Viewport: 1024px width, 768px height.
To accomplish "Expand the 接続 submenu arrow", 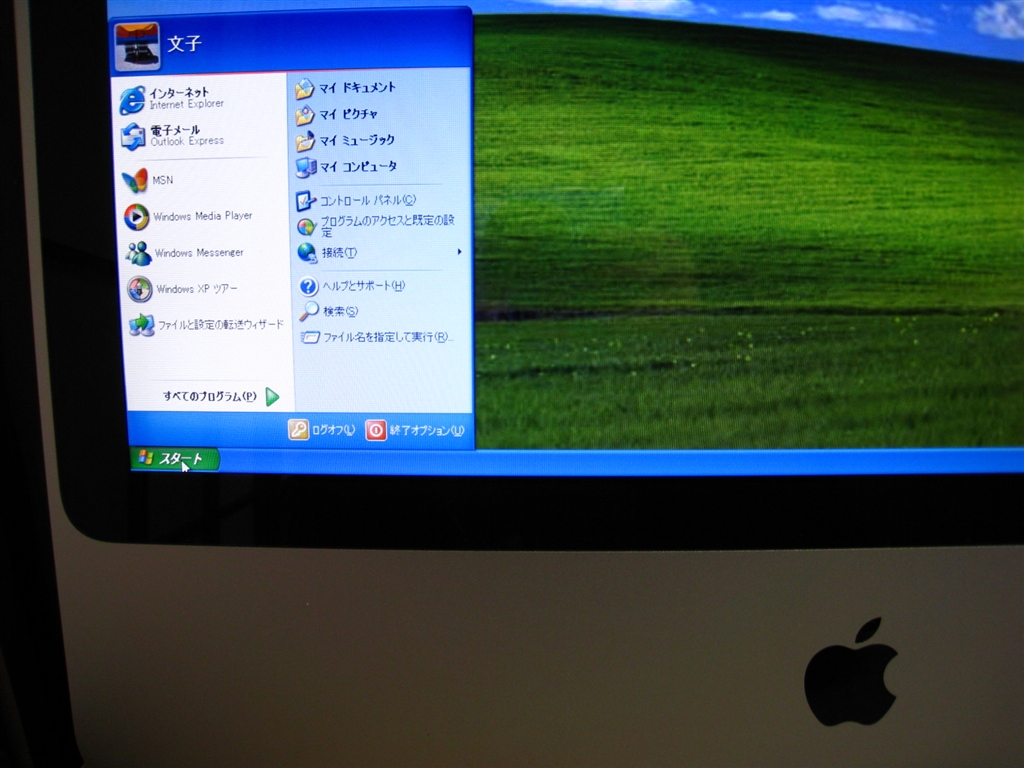I will pos(460,251).
